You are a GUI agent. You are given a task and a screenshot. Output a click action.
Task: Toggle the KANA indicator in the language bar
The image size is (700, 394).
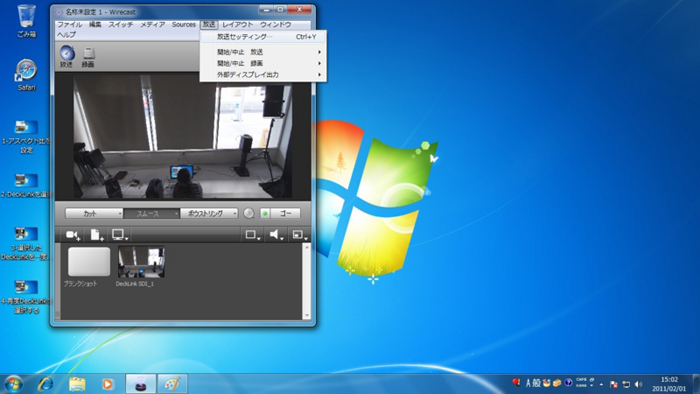click(x=580, y=386)
